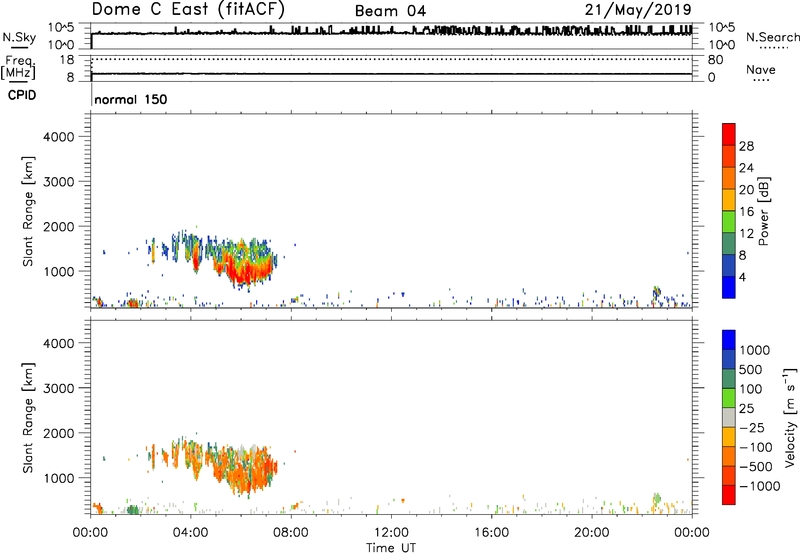Viewport: 800px width, 554px height.
Task: Click 'Slant Range [km]' label of power panel
Action: click(x=28, y=211)
